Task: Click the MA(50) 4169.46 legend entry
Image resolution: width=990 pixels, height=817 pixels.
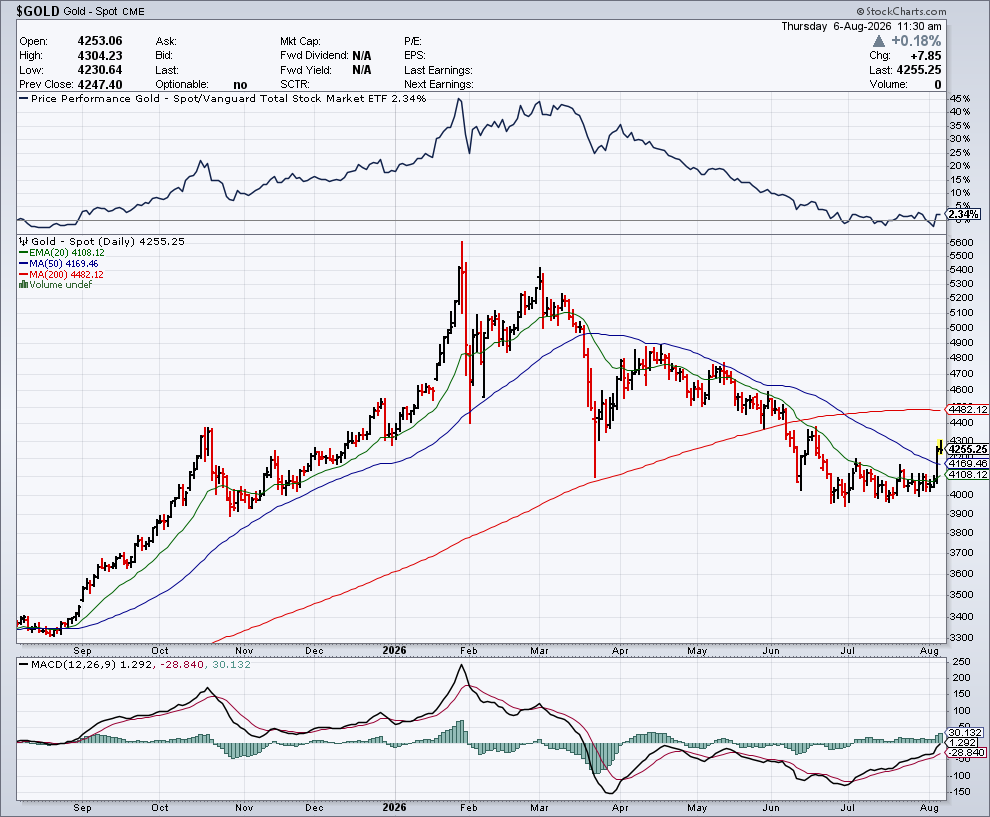Action: 59,263
